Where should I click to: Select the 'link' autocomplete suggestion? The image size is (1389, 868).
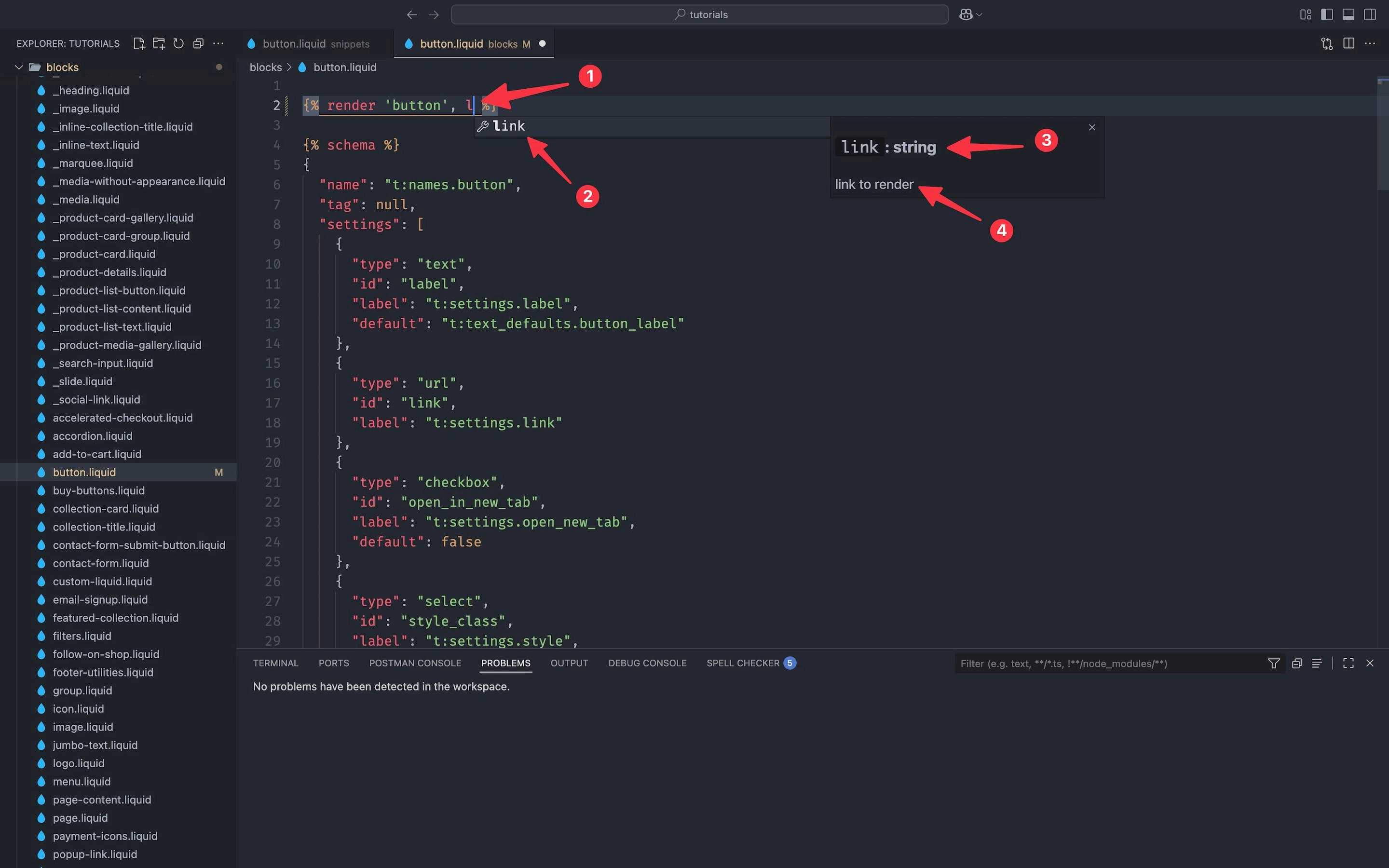(x=652, y=126)
